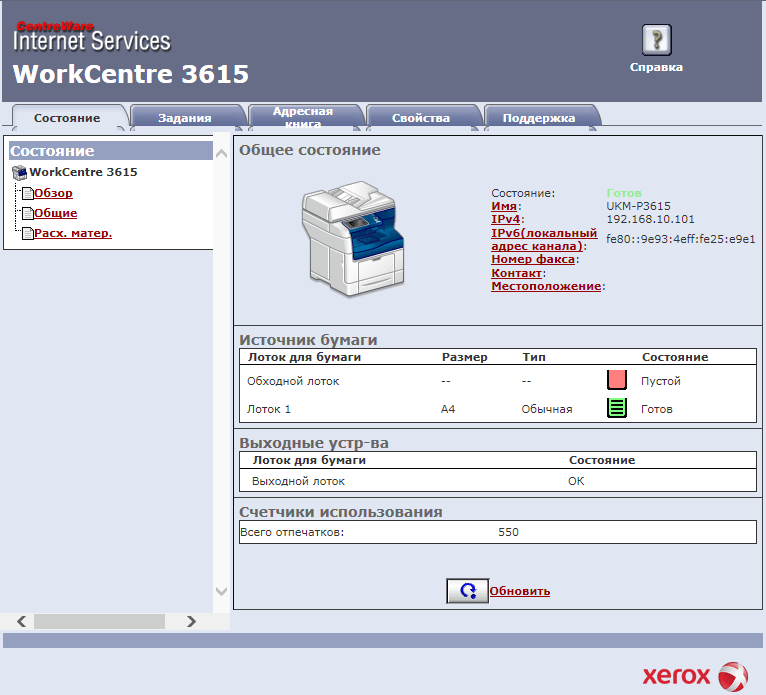Click the UKM-P3615 device name

[x=638, y=206]
